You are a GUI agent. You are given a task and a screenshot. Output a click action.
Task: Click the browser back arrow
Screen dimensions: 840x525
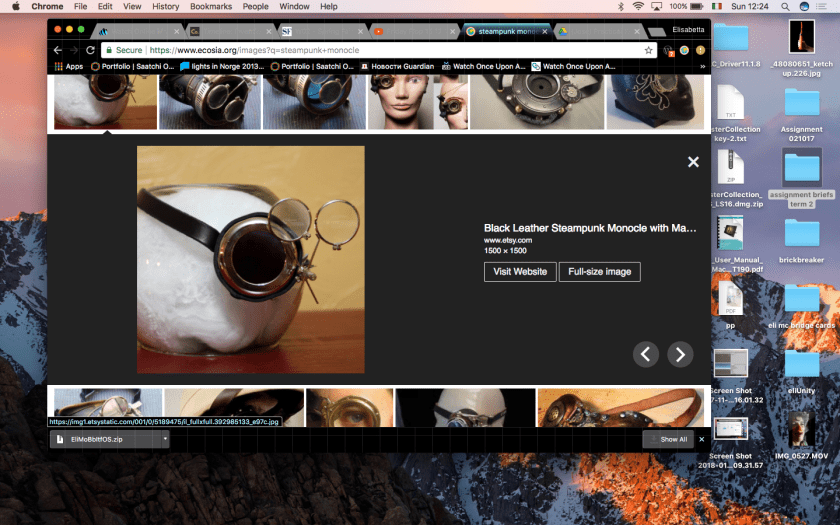pyautogui.click(x=57, y=50)
